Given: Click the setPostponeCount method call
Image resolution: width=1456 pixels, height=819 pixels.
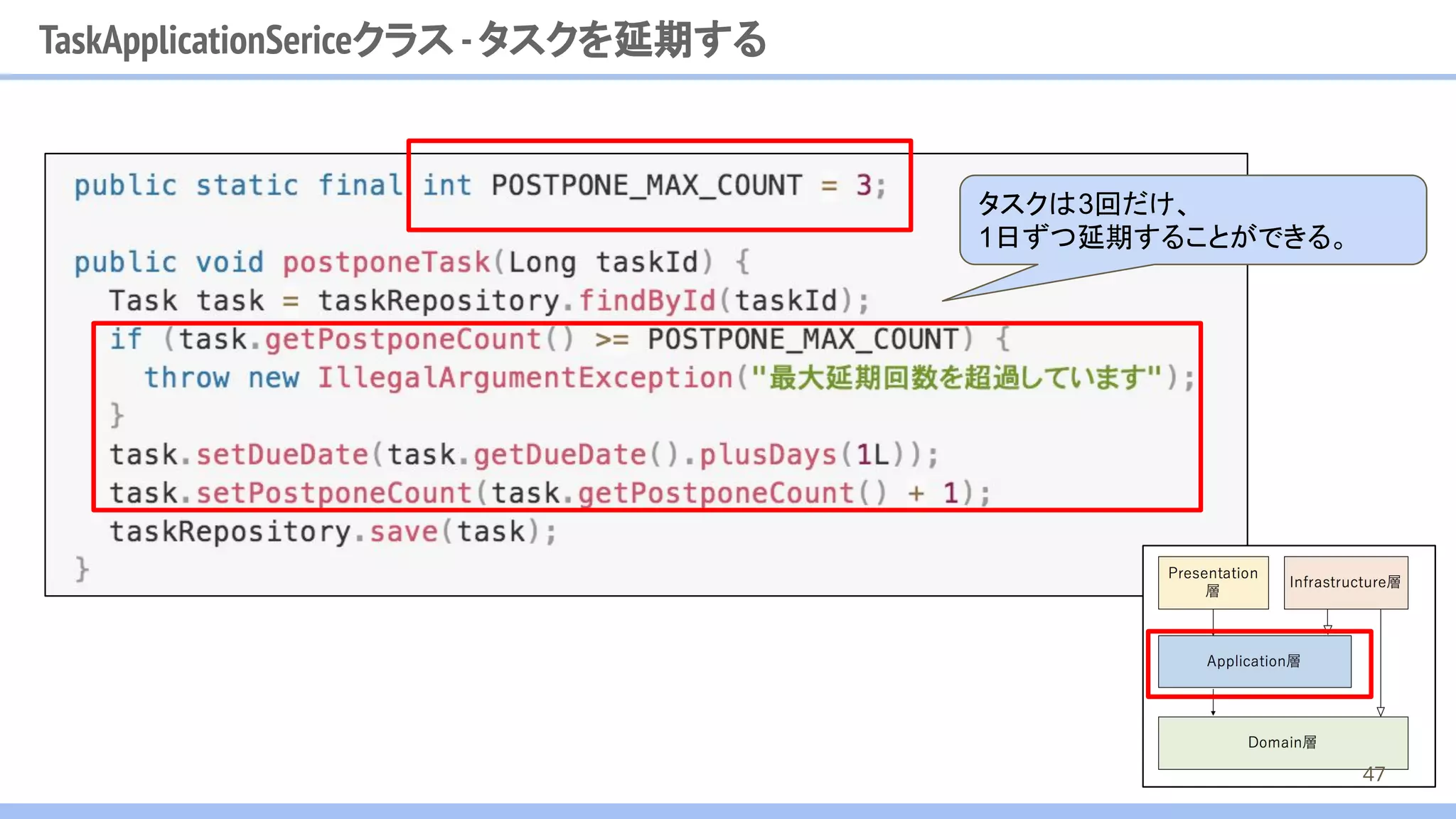Looking at the screenshot, I should [x=334, y=493].
